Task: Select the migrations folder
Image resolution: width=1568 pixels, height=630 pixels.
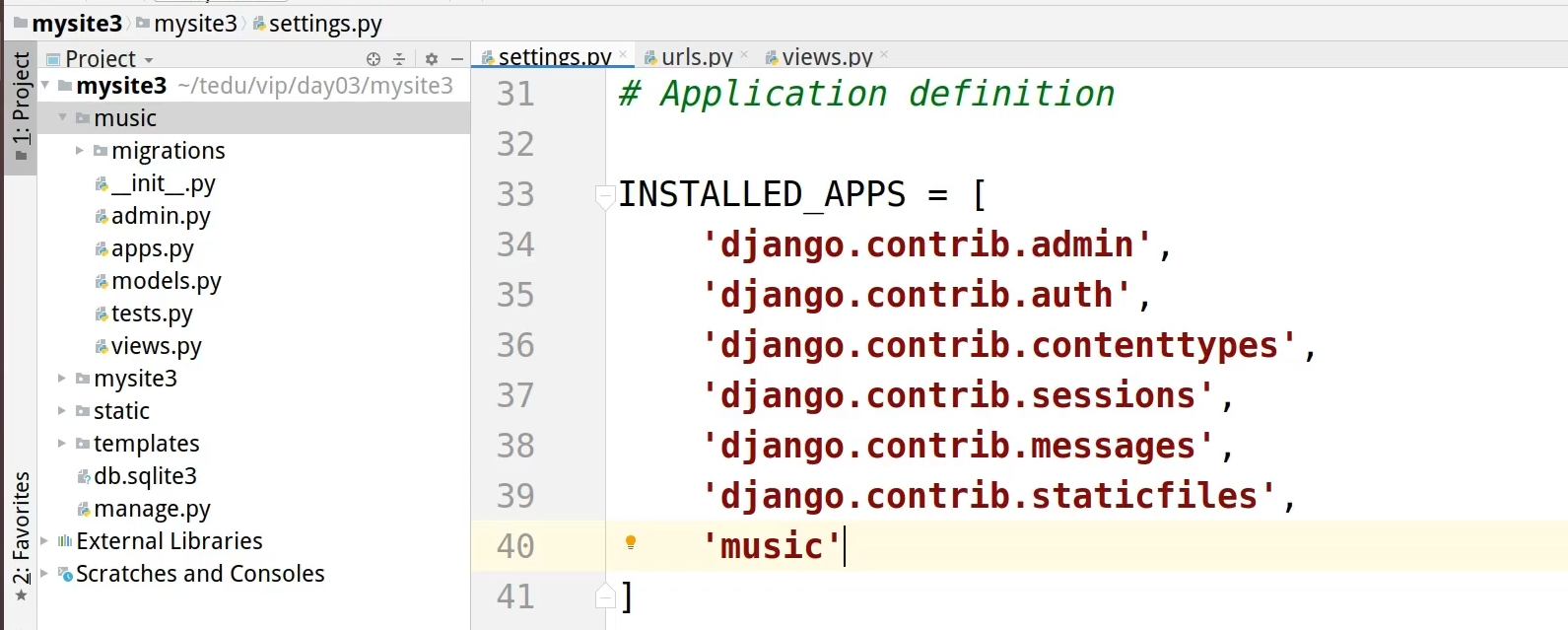Action: (x=169, y=151)
